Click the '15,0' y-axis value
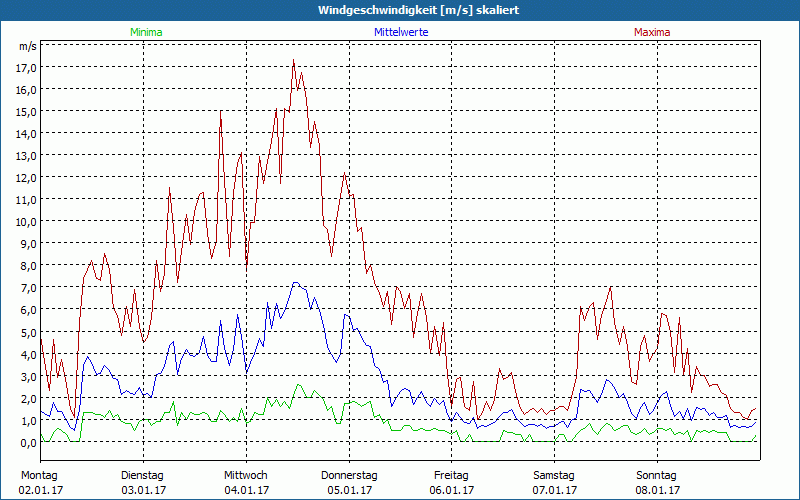Image resolution: width=800 pixels, height=500 pixels. pyautogui.click(x=27, y=112)
